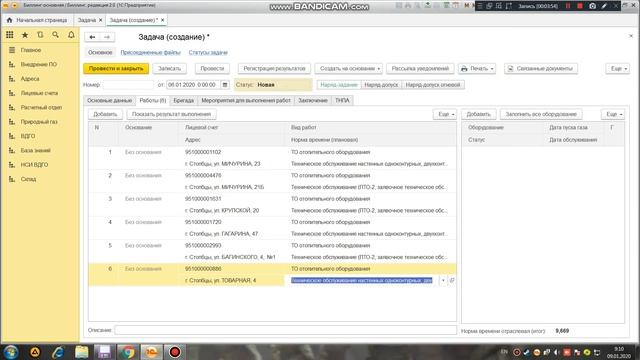The width and height of the screenshot is (640, 360).
Task: Click Провести и закрыть button
Action: (x=116, y=69)
